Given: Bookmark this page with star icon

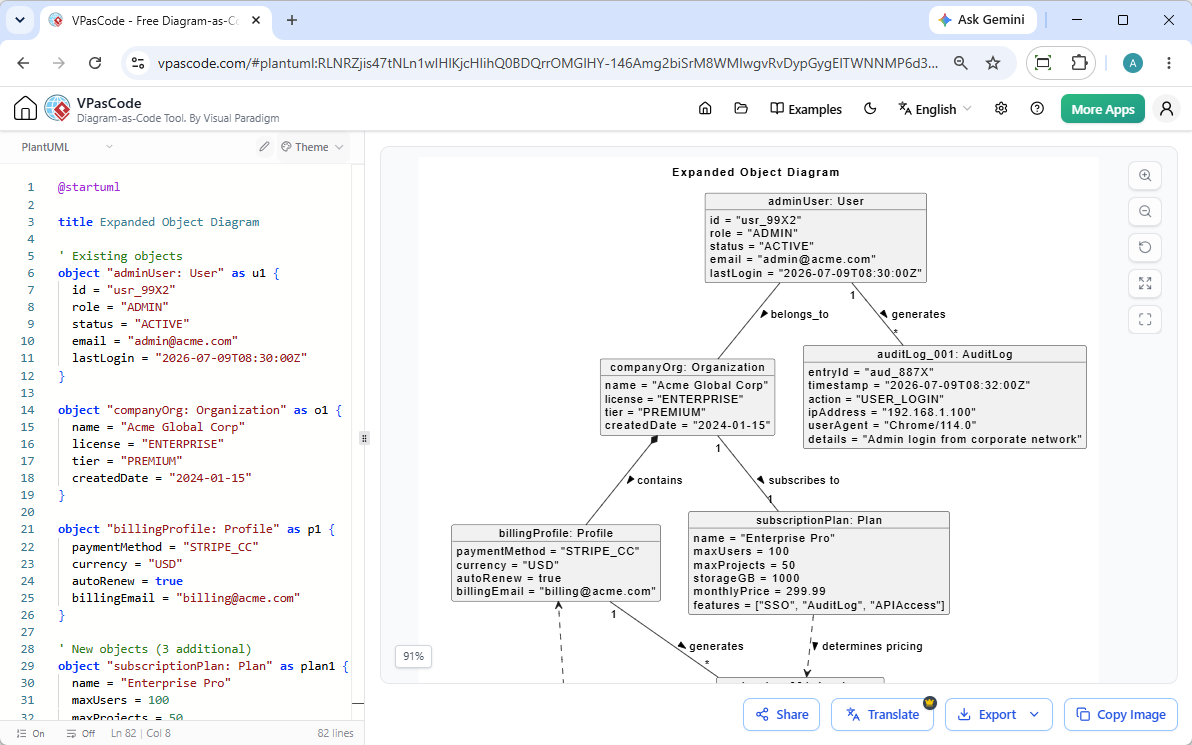Looking at the screenshot, I should pos(993,63).
